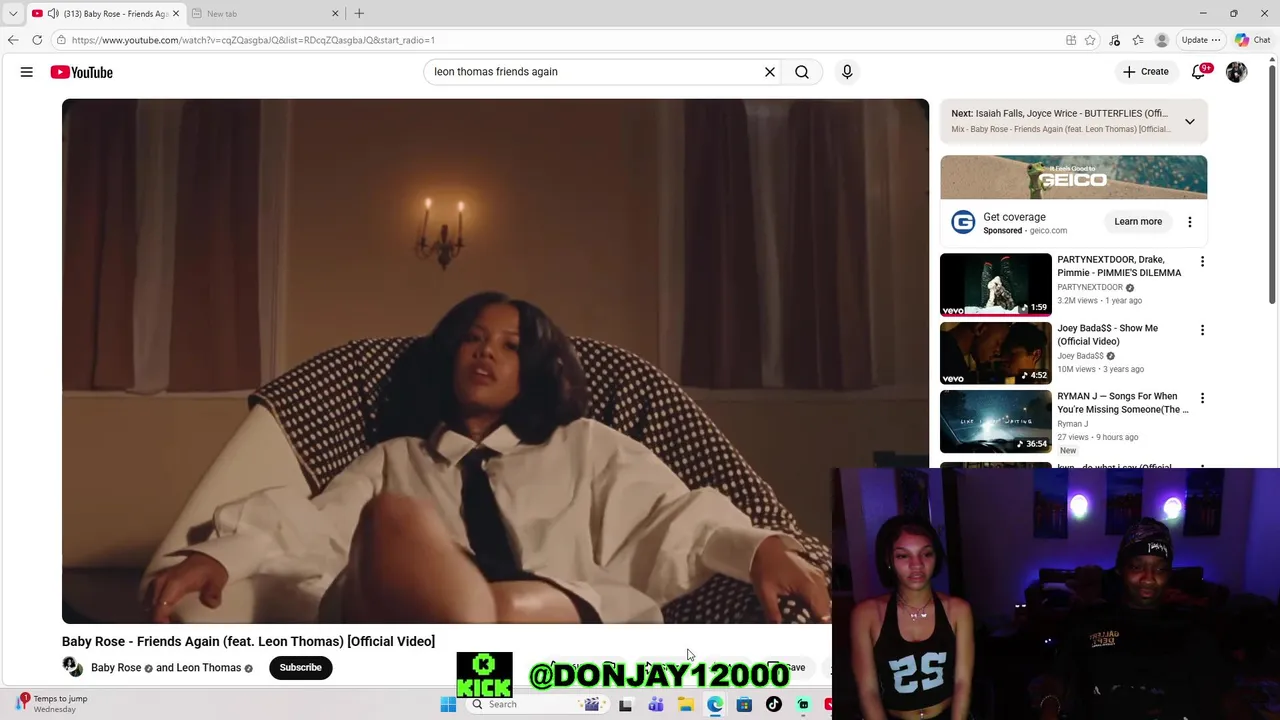Open the YouTube account avatar menu
This screenshot has width=1280, height=720.
click(x=1237, y=72)
